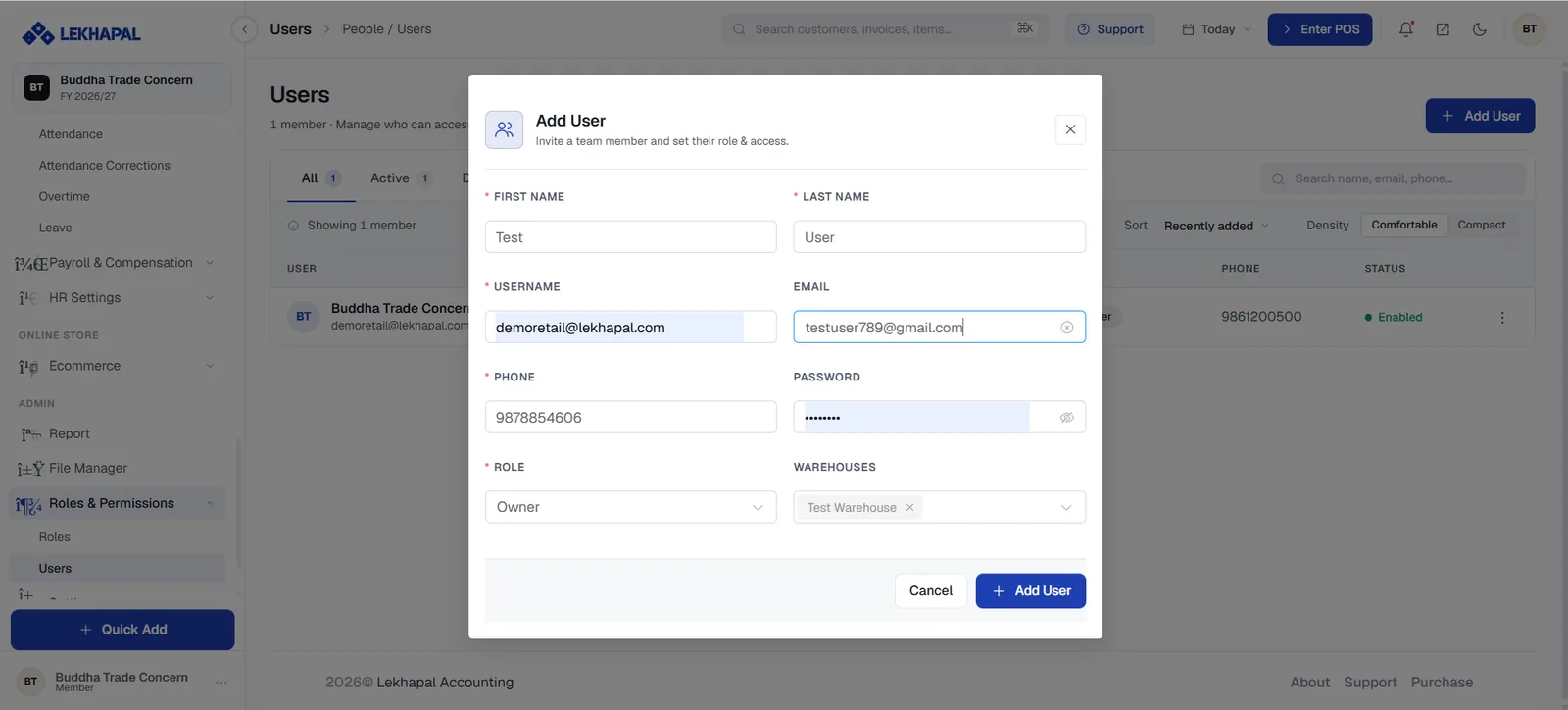Screen dimensions: 1568x710
Task: Click the People / Users breadcrumb
Action: point(386,29)
